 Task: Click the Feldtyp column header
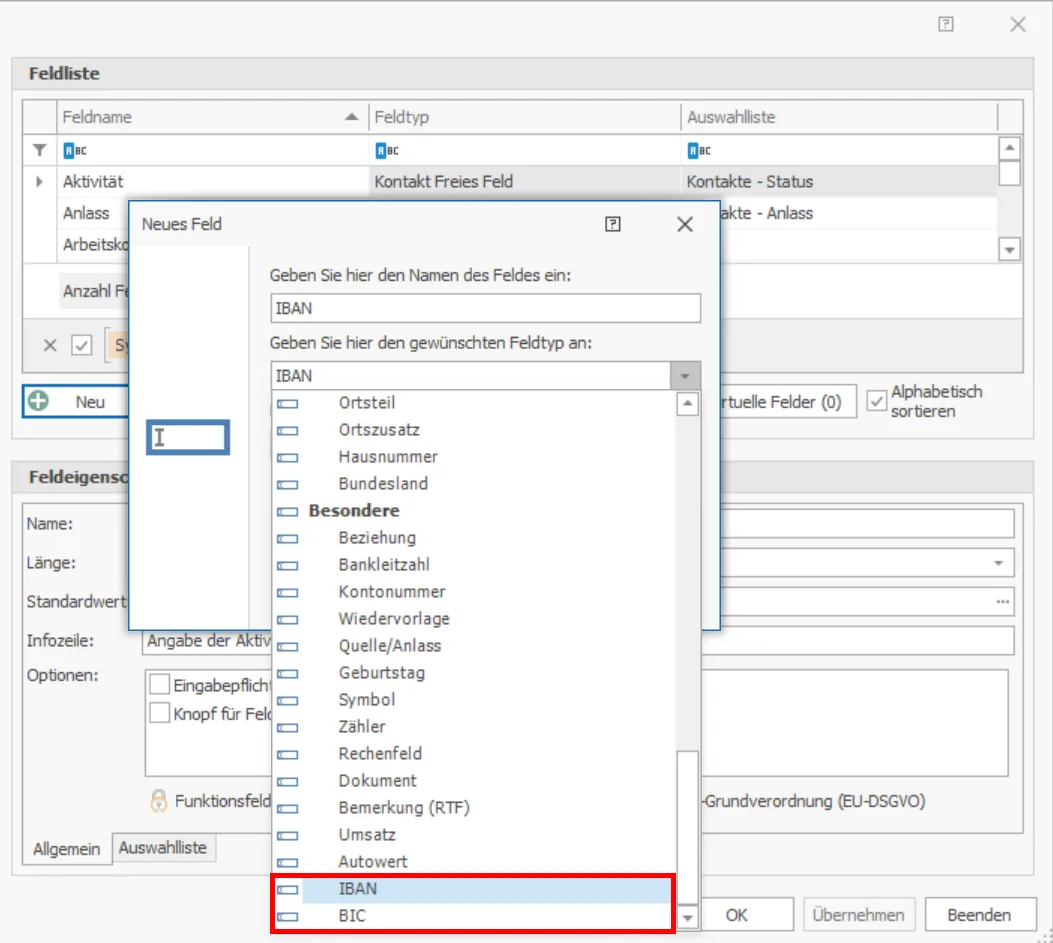point(524,117)
